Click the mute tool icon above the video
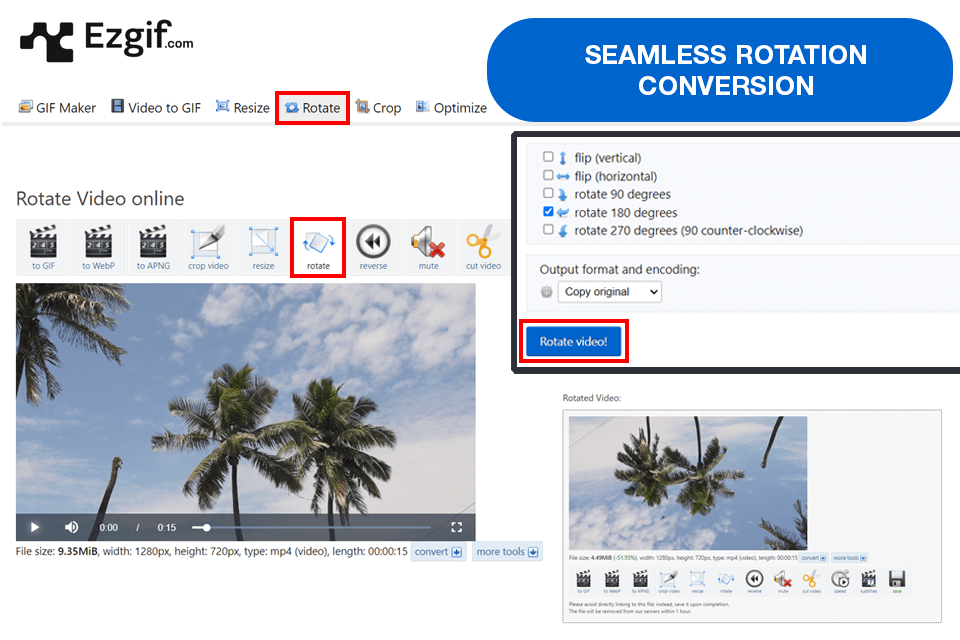The image size is (960, 640). tap(429, 247)
